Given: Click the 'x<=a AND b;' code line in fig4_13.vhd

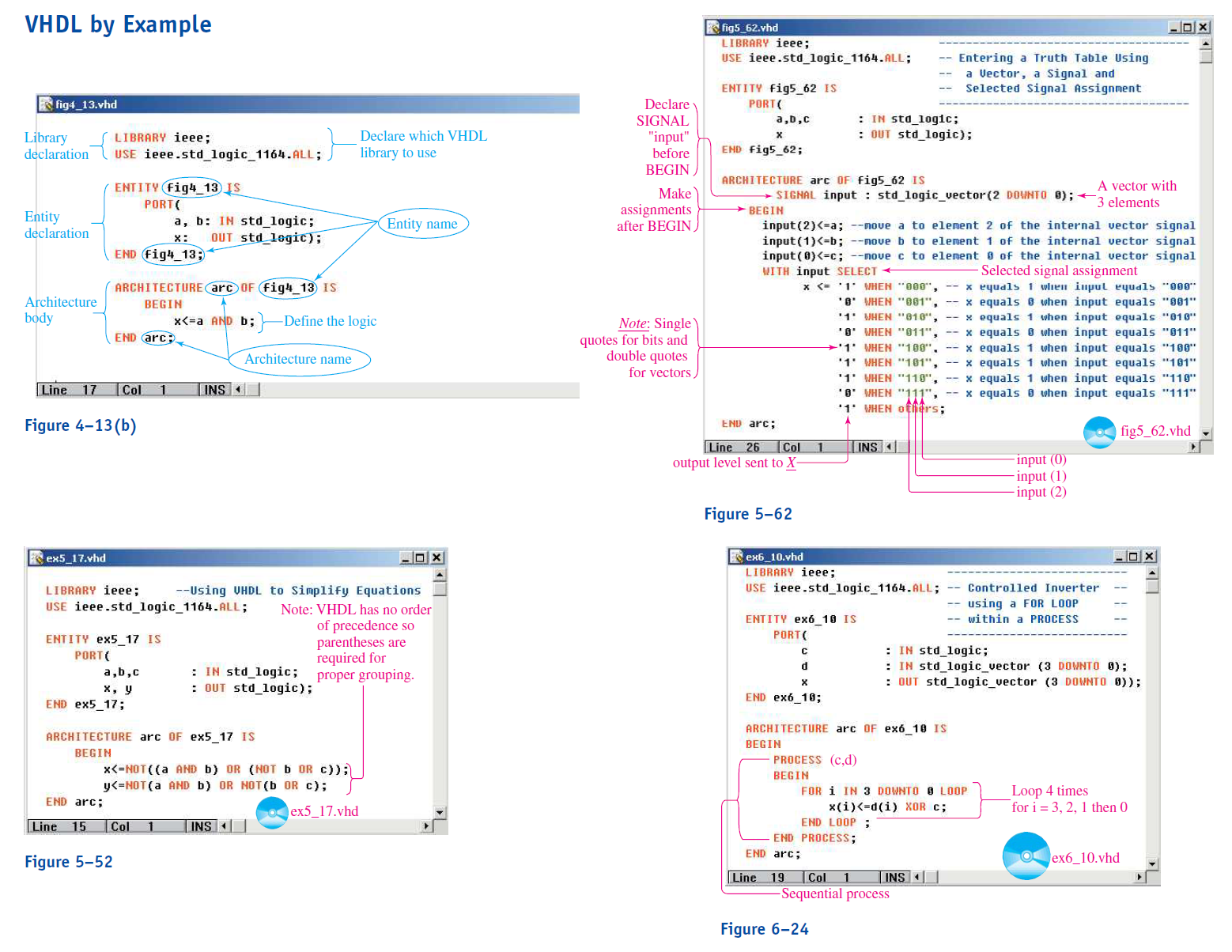Looking at the screenshot, I should tap(214, 321).
